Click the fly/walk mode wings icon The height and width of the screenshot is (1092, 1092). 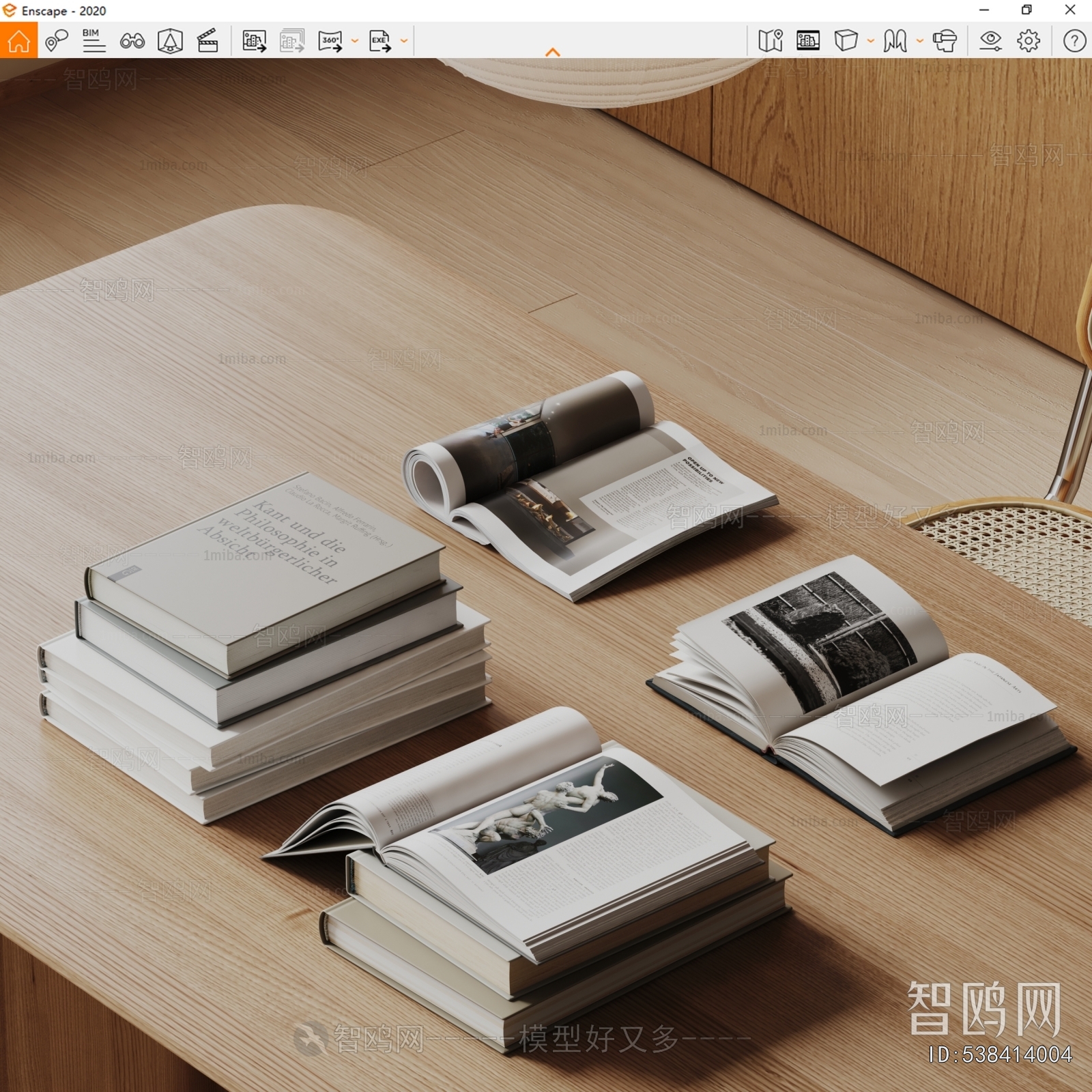[x=895, y=40]
